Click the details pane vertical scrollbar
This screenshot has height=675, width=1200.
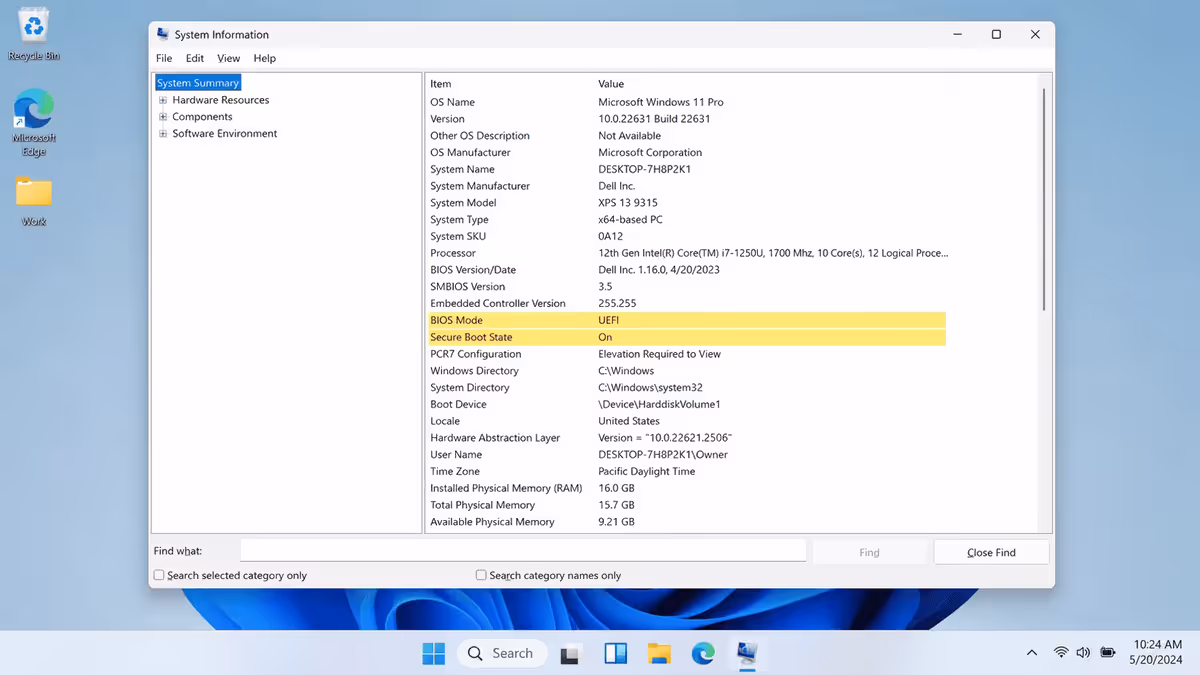click(x=1043, y=198)
